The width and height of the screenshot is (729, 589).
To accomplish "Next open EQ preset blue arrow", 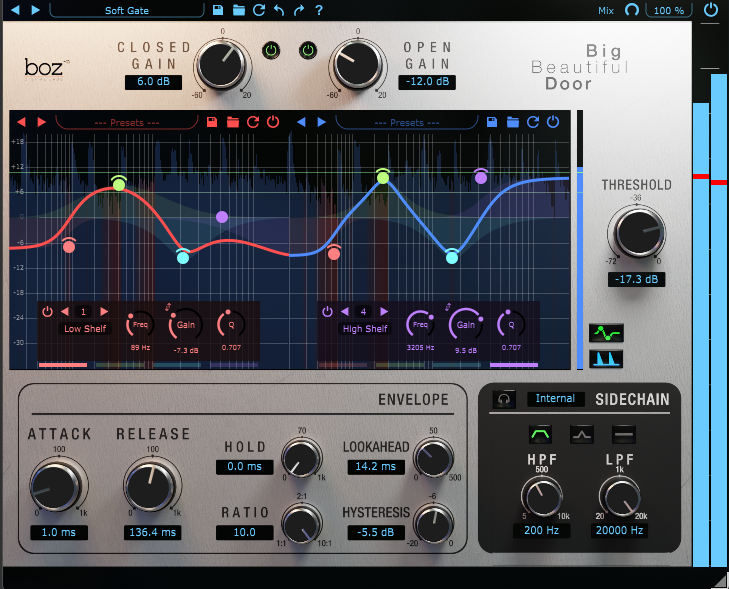I will pyautogui.click(x=321, y=122).
